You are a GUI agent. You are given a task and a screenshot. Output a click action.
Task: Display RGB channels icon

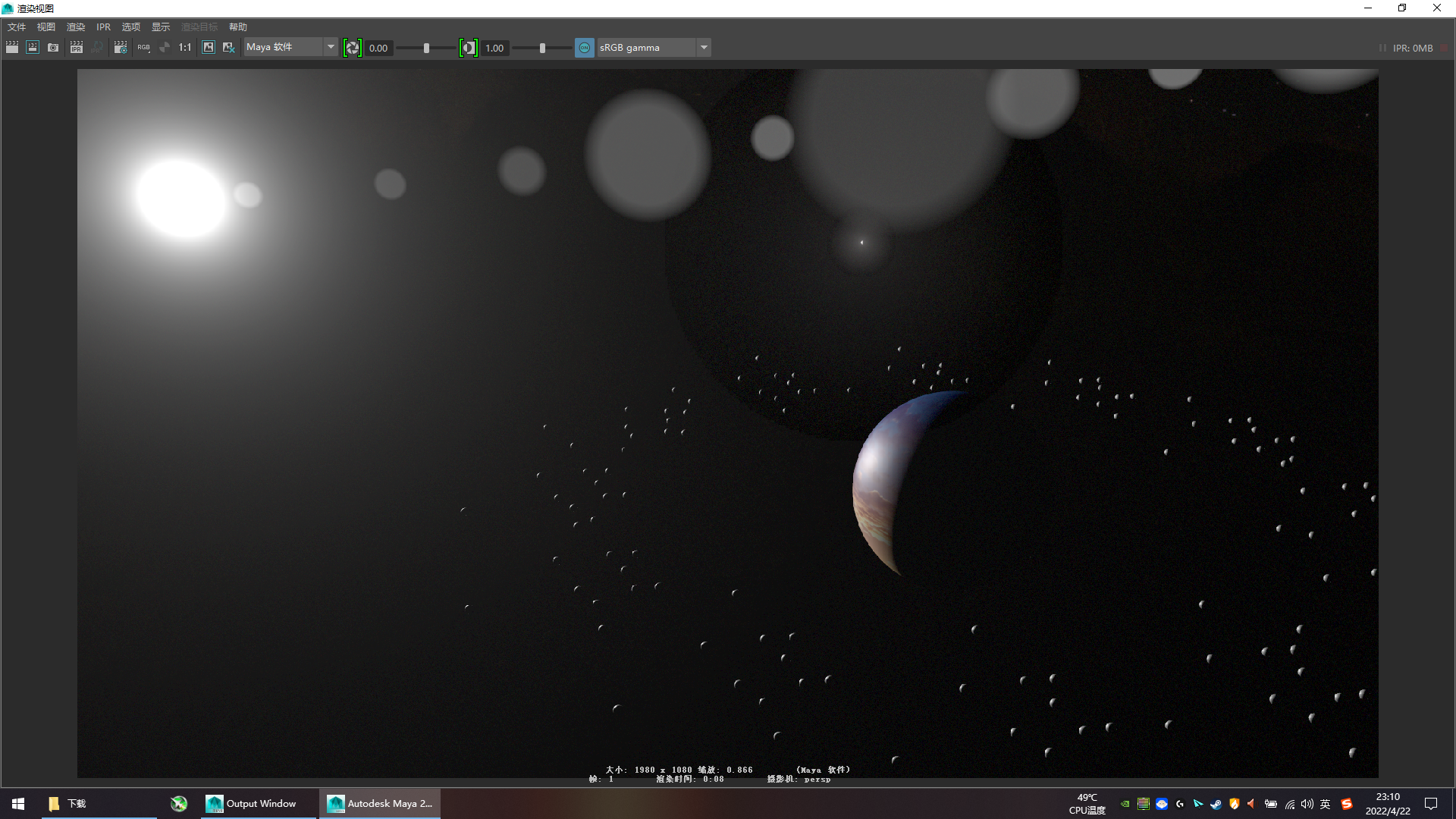pyautogui.click(x=143, y=47)
